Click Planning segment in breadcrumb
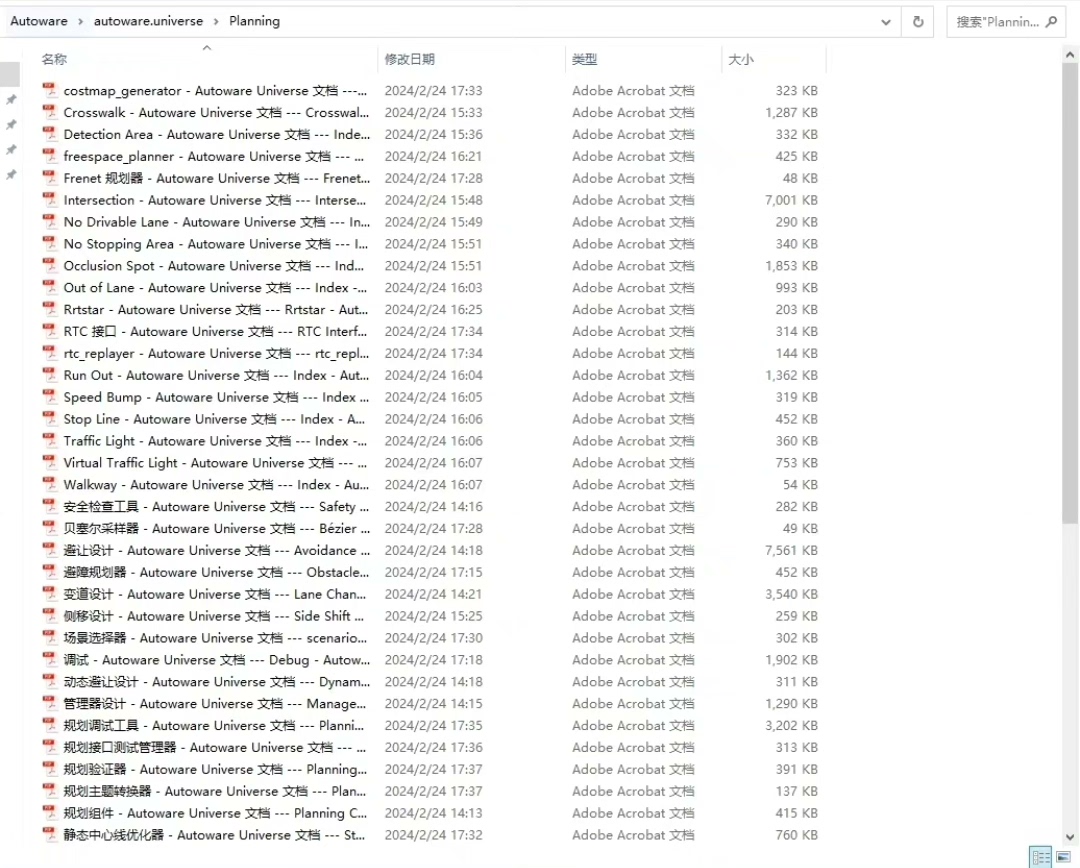Viewport: 1080px width, 868px height. [254, 21]
